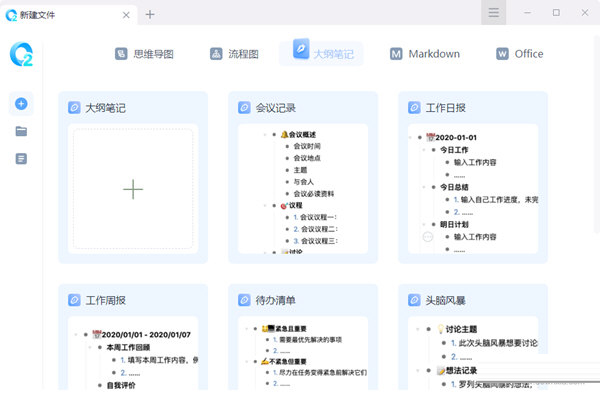Screen dimensions: 600x400
Task: Open the folder icon in the sidebar
Action: tap(21, 131)
